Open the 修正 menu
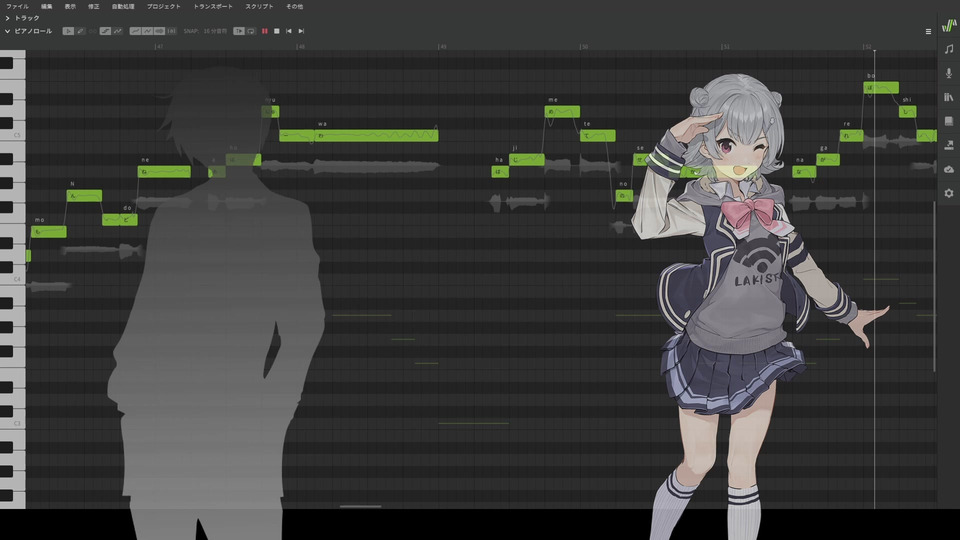 (x=94, y=6)
